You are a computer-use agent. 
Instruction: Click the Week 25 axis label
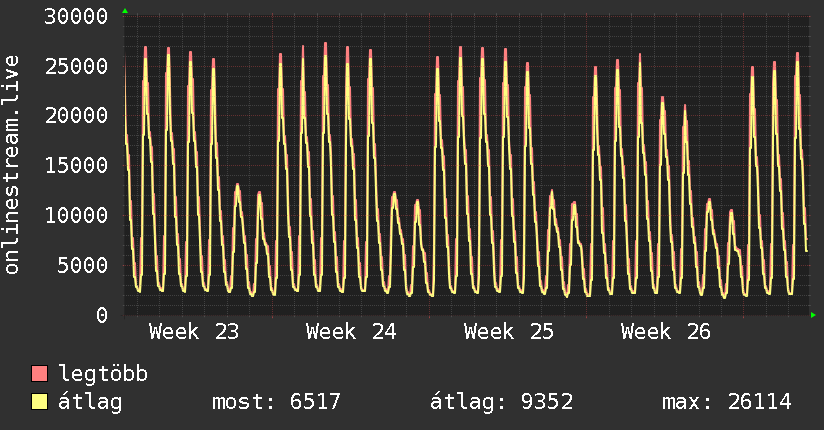(509, 332)
